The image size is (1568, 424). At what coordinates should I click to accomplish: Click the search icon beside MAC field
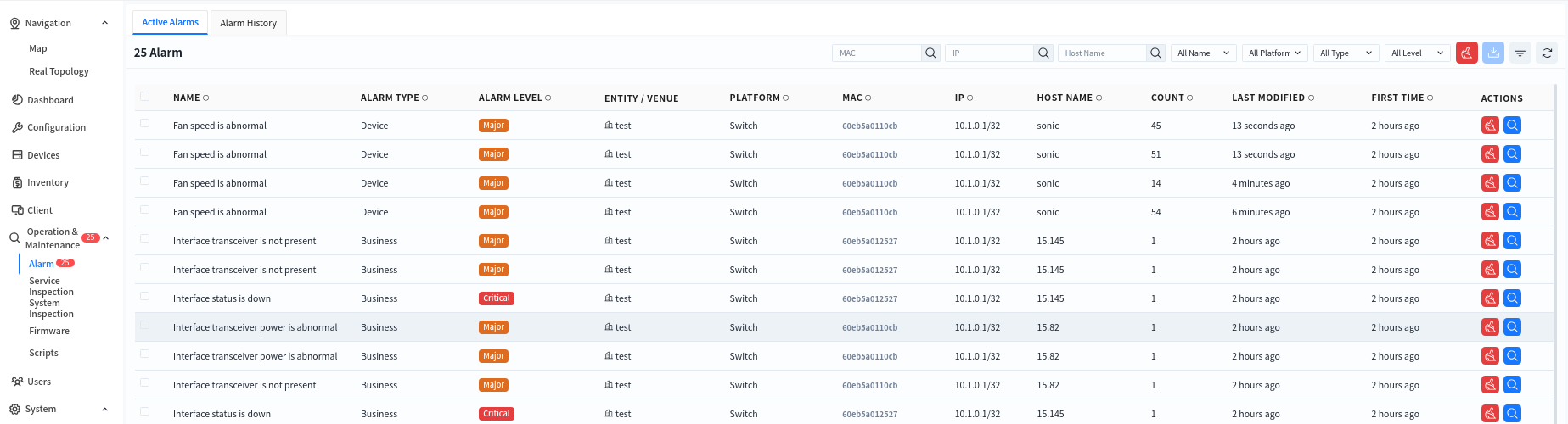coord(931,53)
